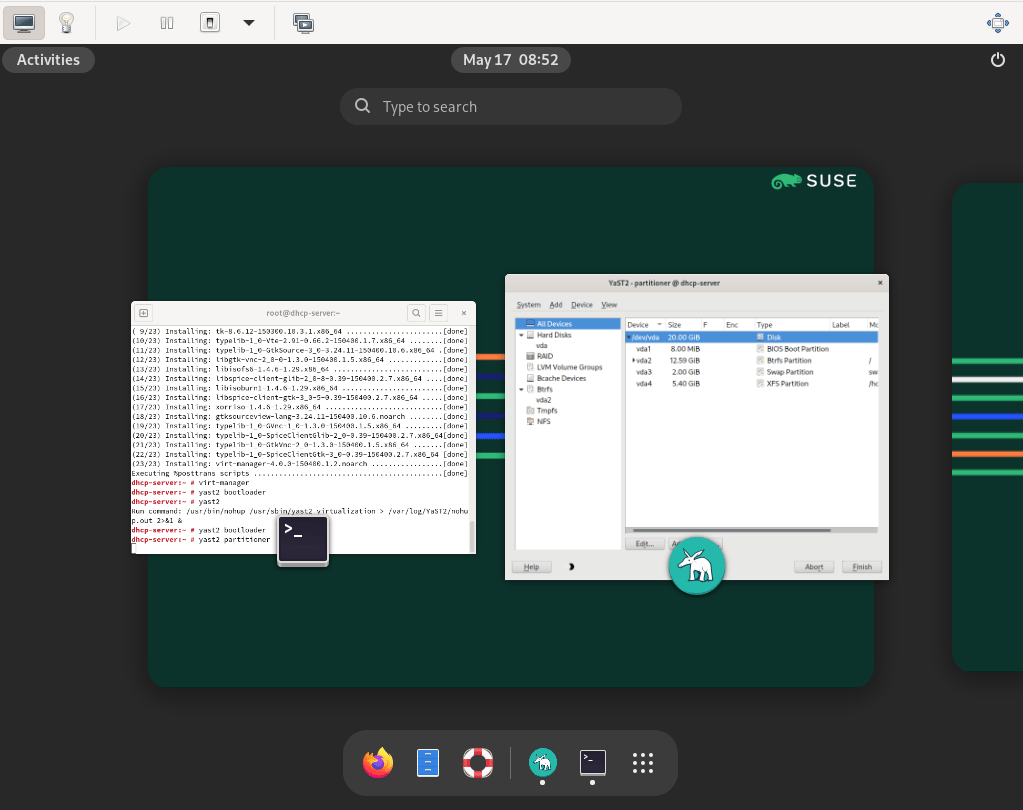Open the terminal search icon
Viewport: 1023px width, 810px height.
pyautogui.click(x=416, y=312)
